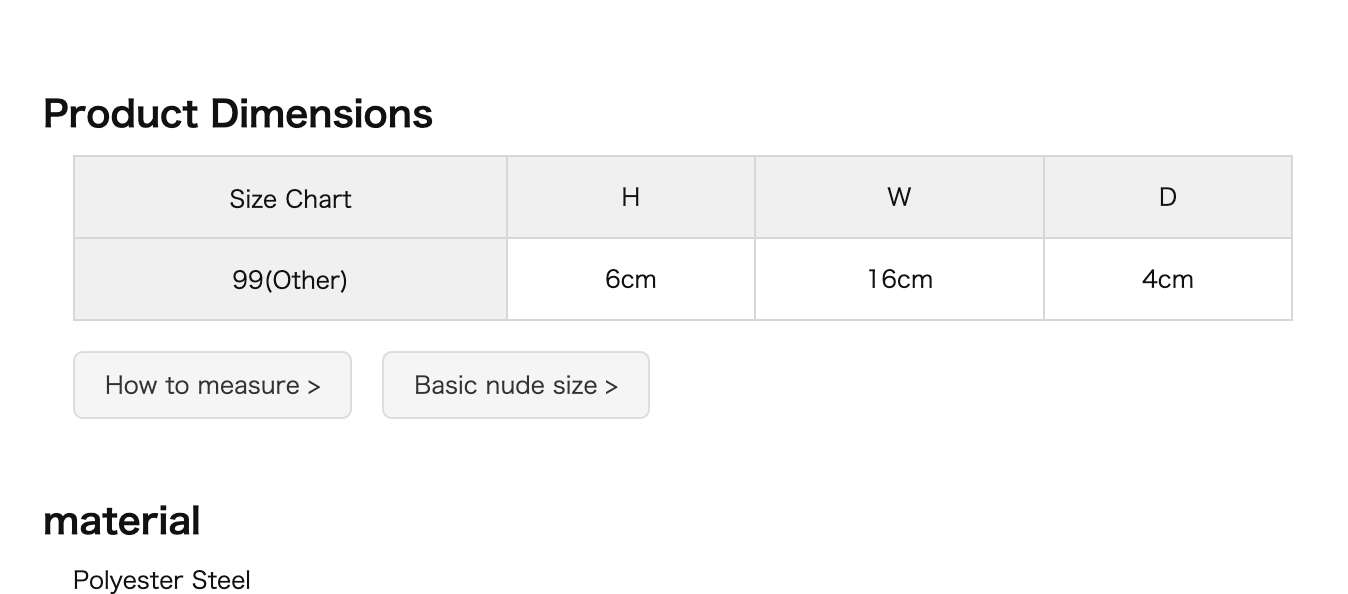Click the 6cm height value
Image resolution: width=1348 pixels, height=594 pixels.
pyautogui.click(x=631, y=279)
